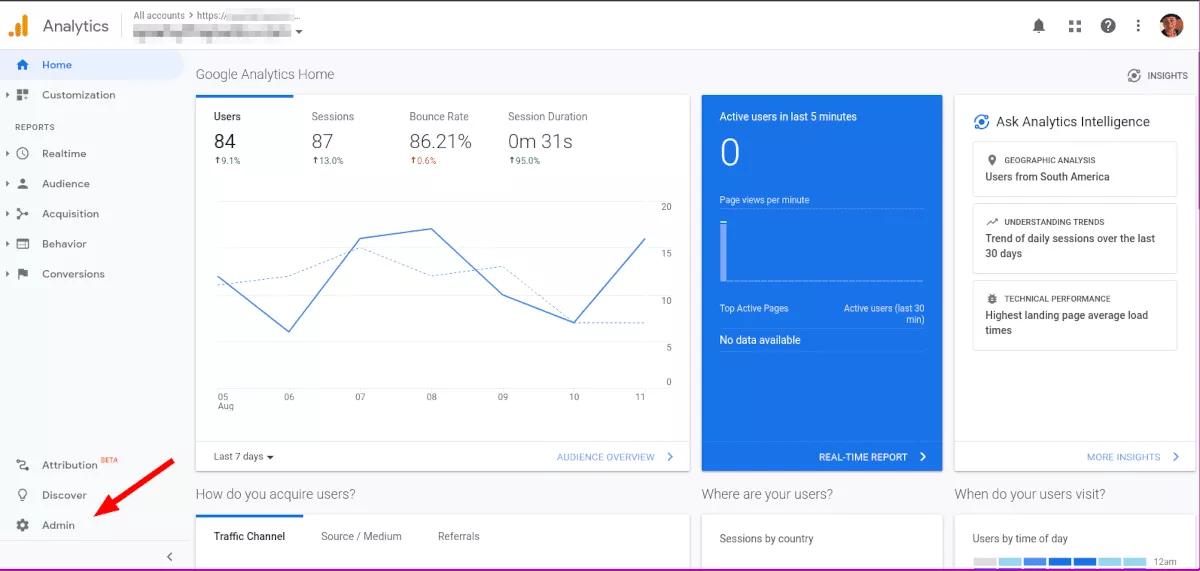Viewport: 1200px width, 571px height.
Task: Open the More Insights link
Action: 1134,457
